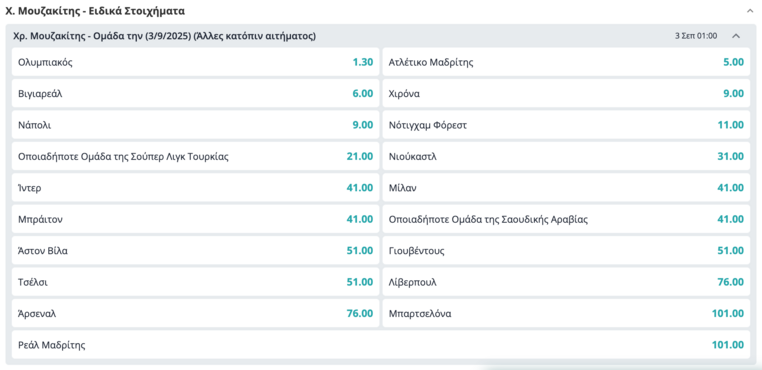Add Νάπολι 9.00 to betslip
The image size is (762, 370).
[x=195, y=125]
